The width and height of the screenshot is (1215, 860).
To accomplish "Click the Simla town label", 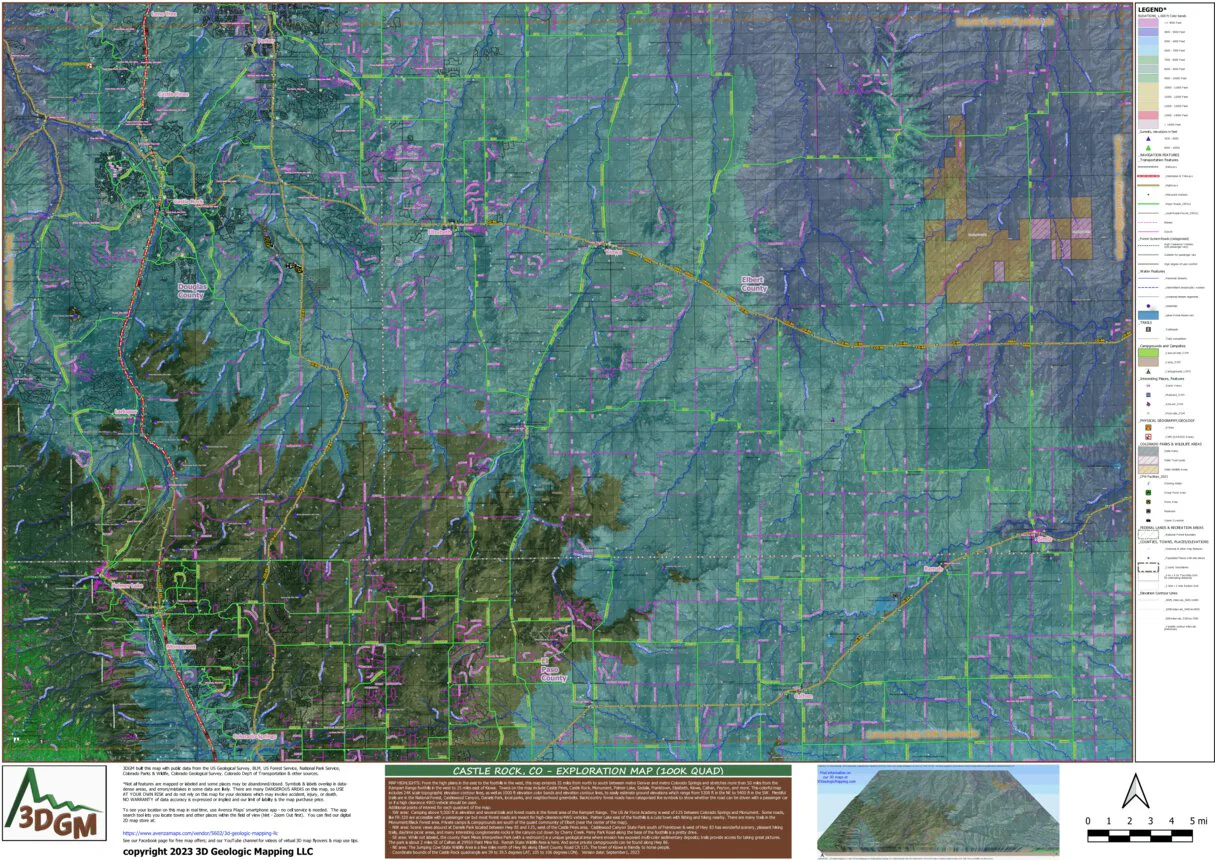I will pyautogui.click(x=1046, y=539).
